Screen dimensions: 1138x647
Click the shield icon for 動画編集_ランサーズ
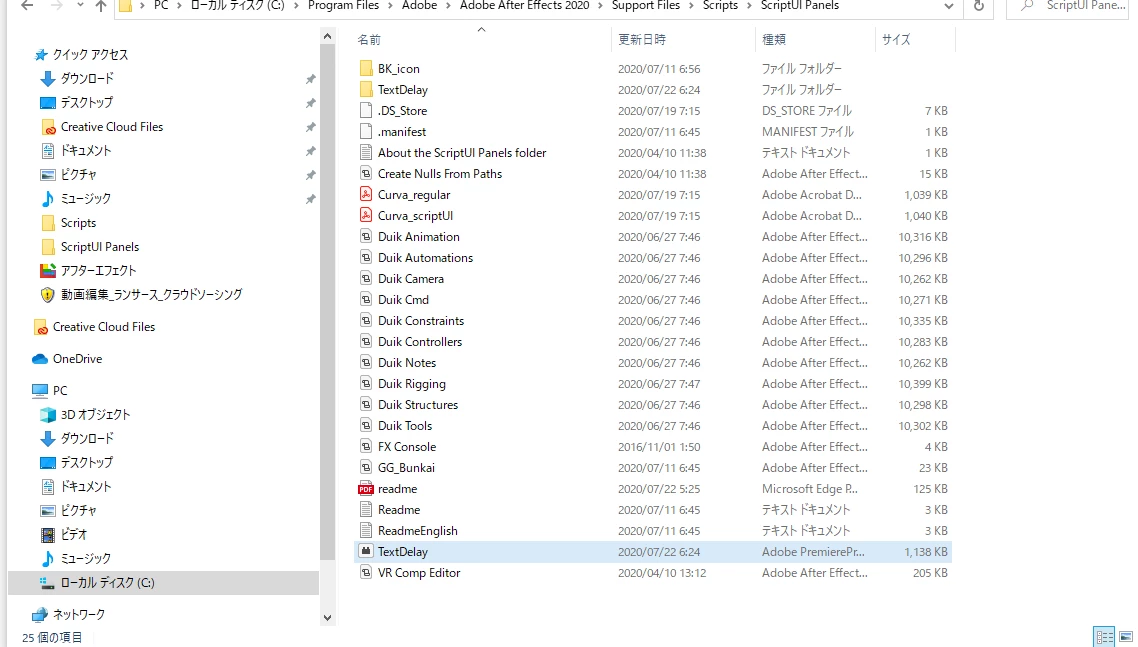point(48,295)
